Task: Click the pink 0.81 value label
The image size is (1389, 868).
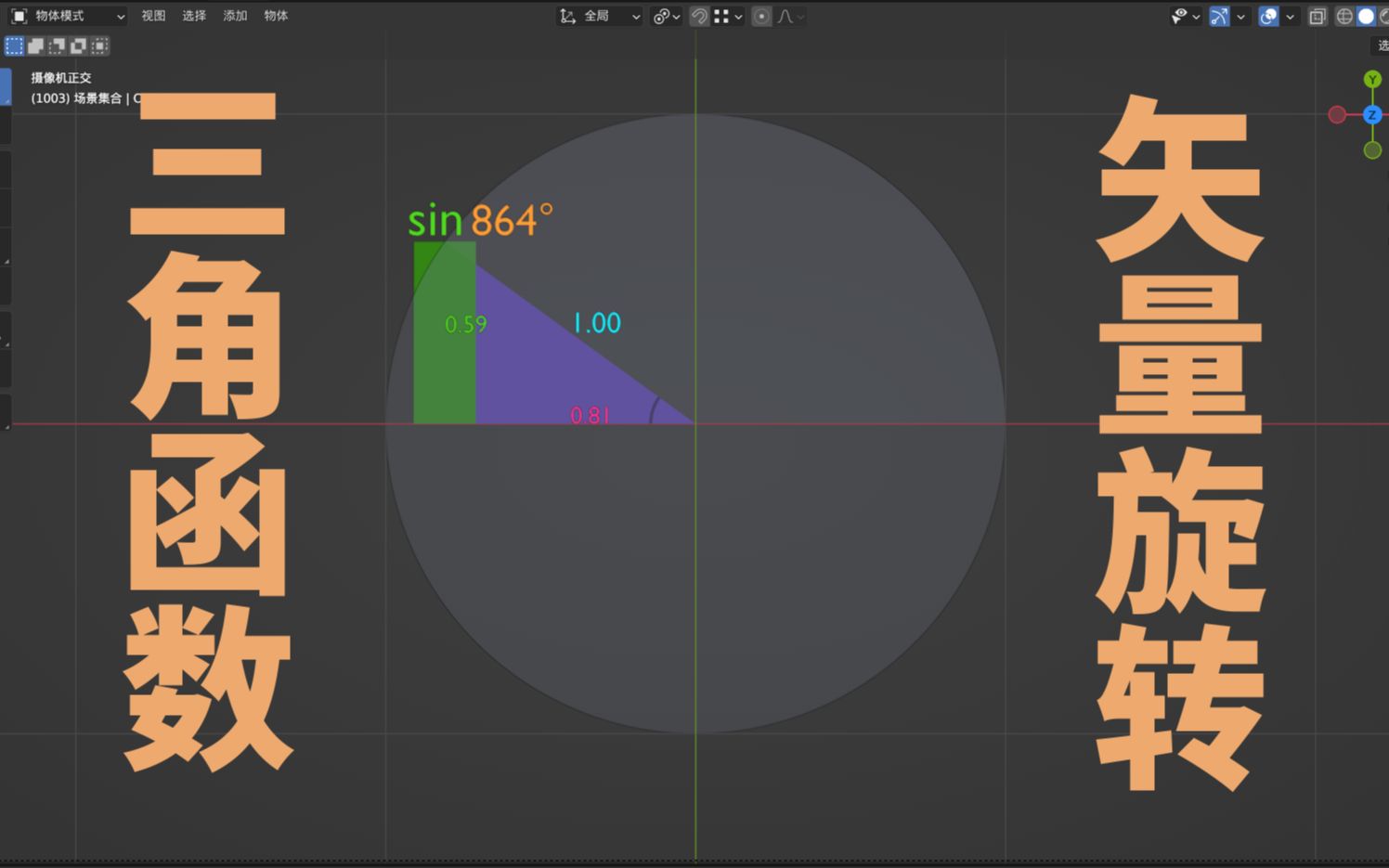Action: (590, 415)
